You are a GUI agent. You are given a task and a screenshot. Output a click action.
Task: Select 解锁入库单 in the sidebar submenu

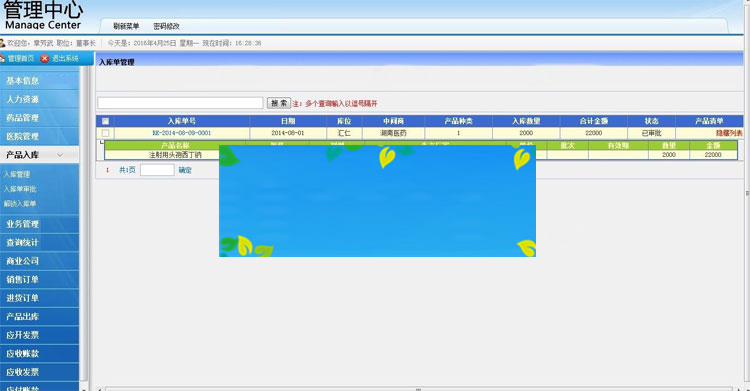(20, 204)
